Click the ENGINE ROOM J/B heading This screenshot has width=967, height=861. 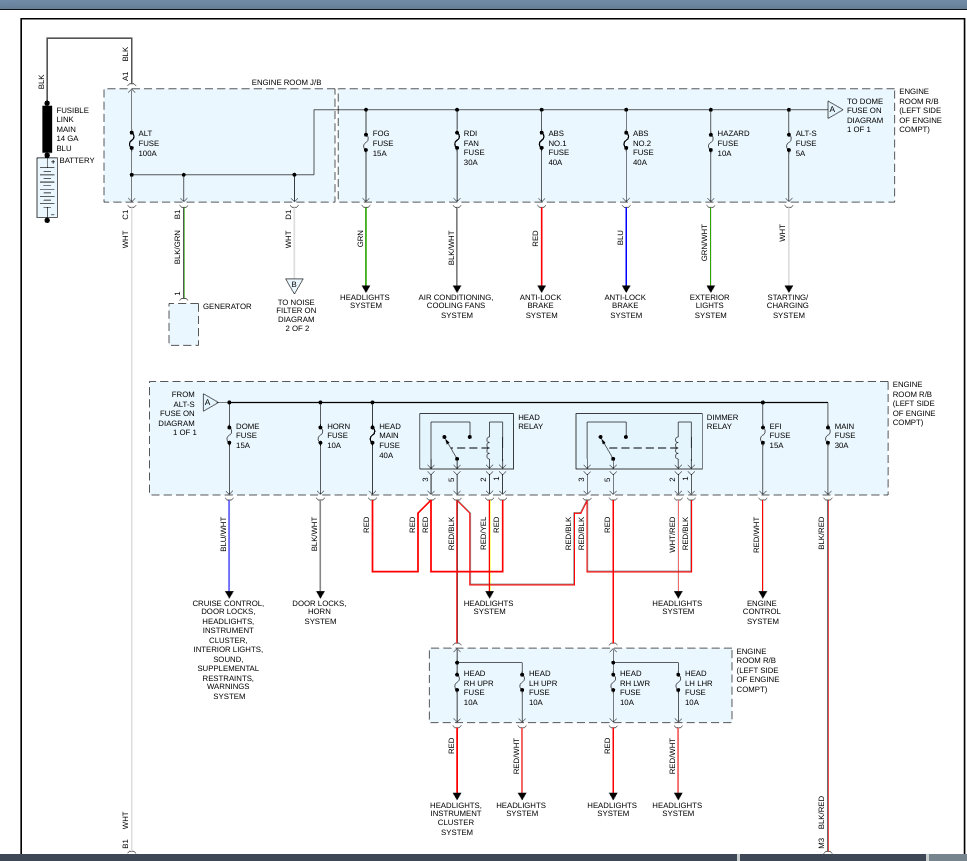[286, 82]
